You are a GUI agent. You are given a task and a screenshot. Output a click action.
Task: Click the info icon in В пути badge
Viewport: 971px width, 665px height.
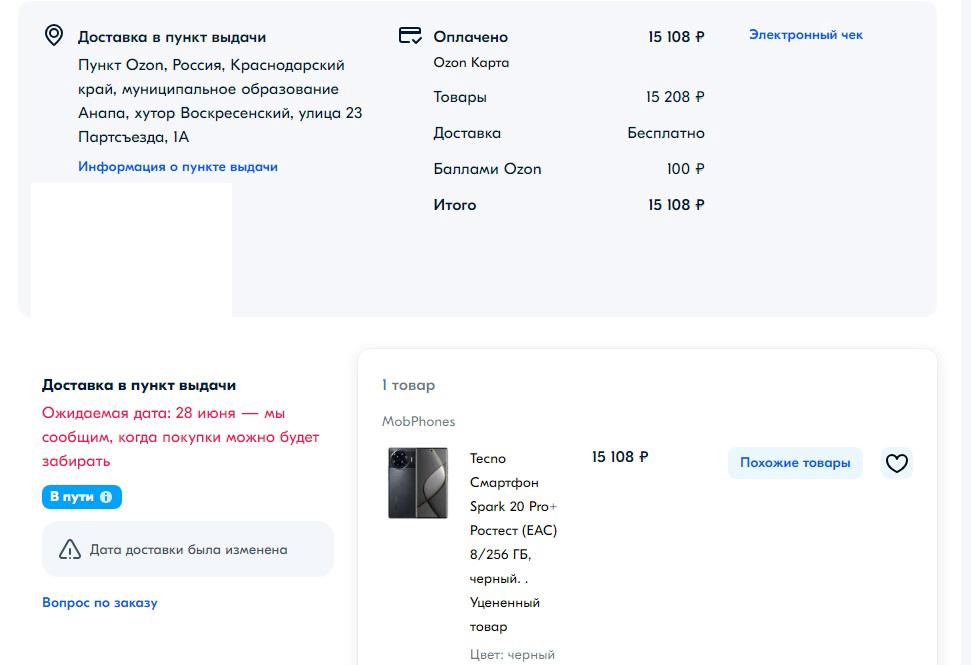(x=106, y=497)
